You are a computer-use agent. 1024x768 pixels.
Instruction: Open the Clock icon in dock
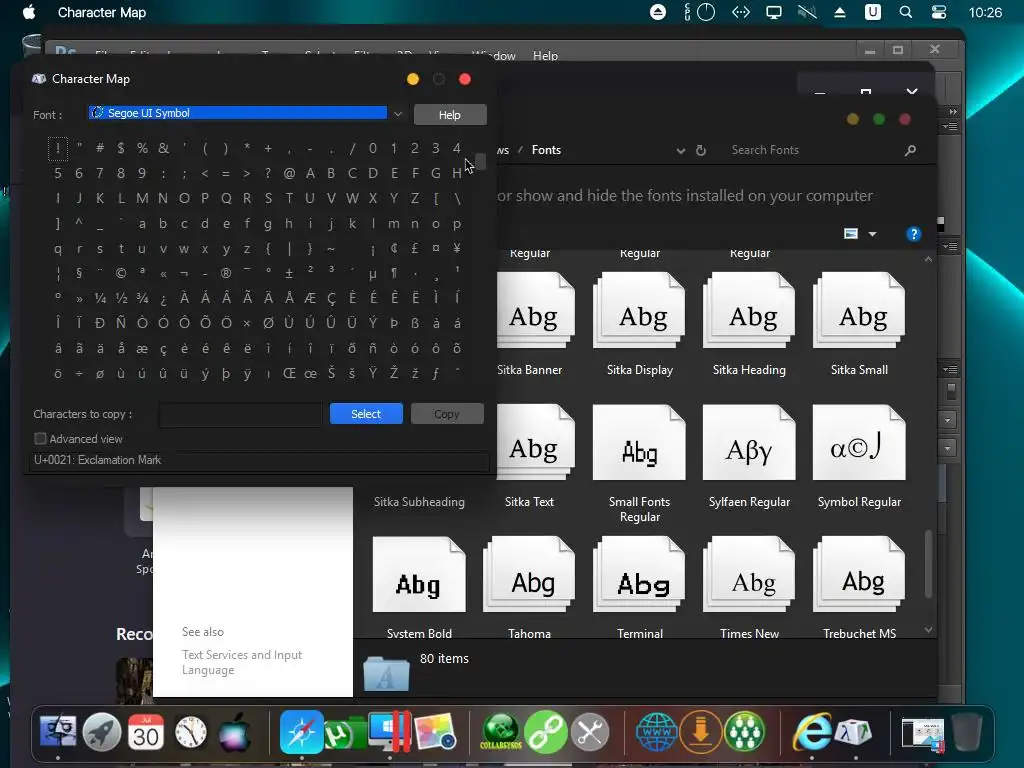click(x=190, y=732)
